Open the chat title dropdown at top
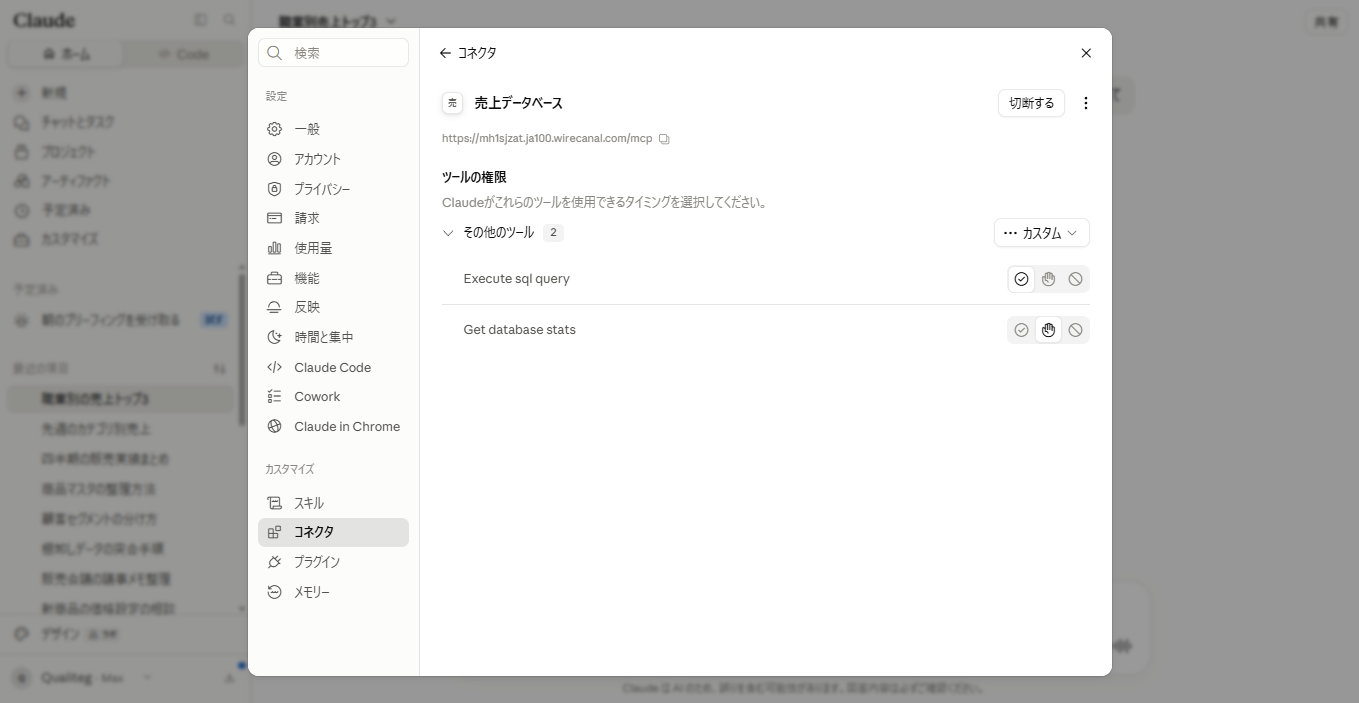This screenshot has width=1359, height=703. pyautogui.click(x=338, y=21)
